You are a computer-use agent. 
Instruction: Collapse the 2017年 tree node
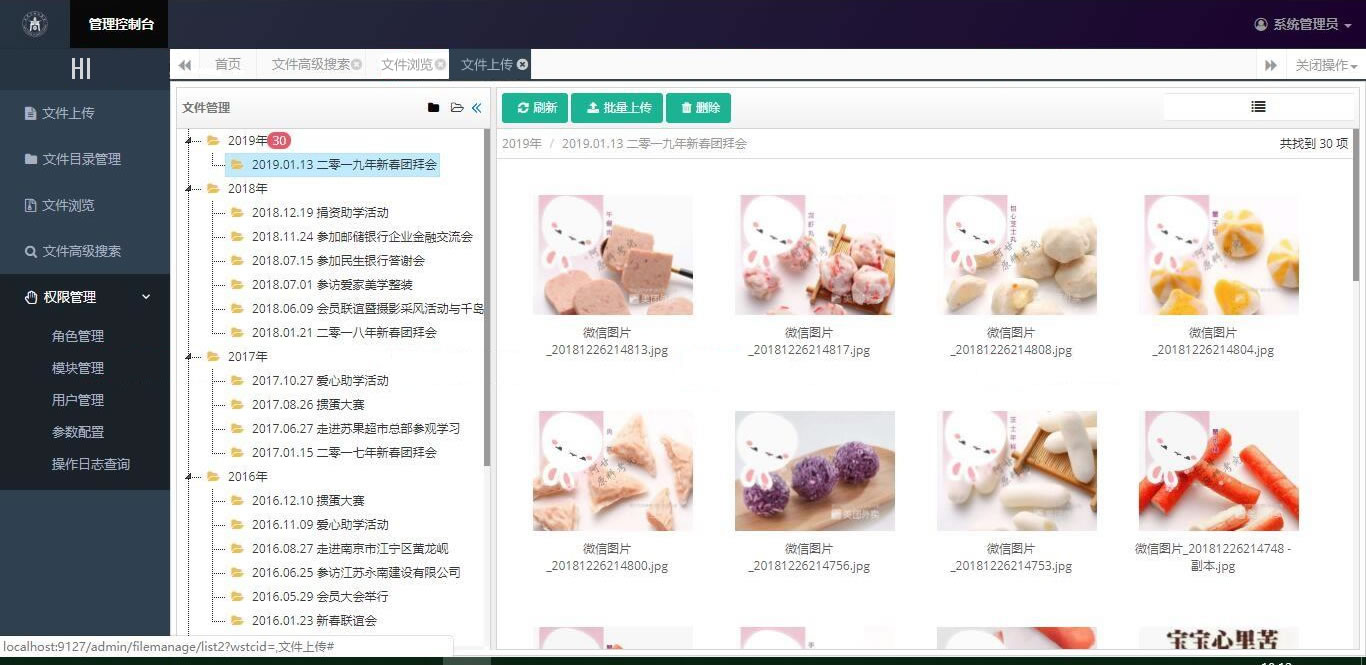[x=188, y=356]
